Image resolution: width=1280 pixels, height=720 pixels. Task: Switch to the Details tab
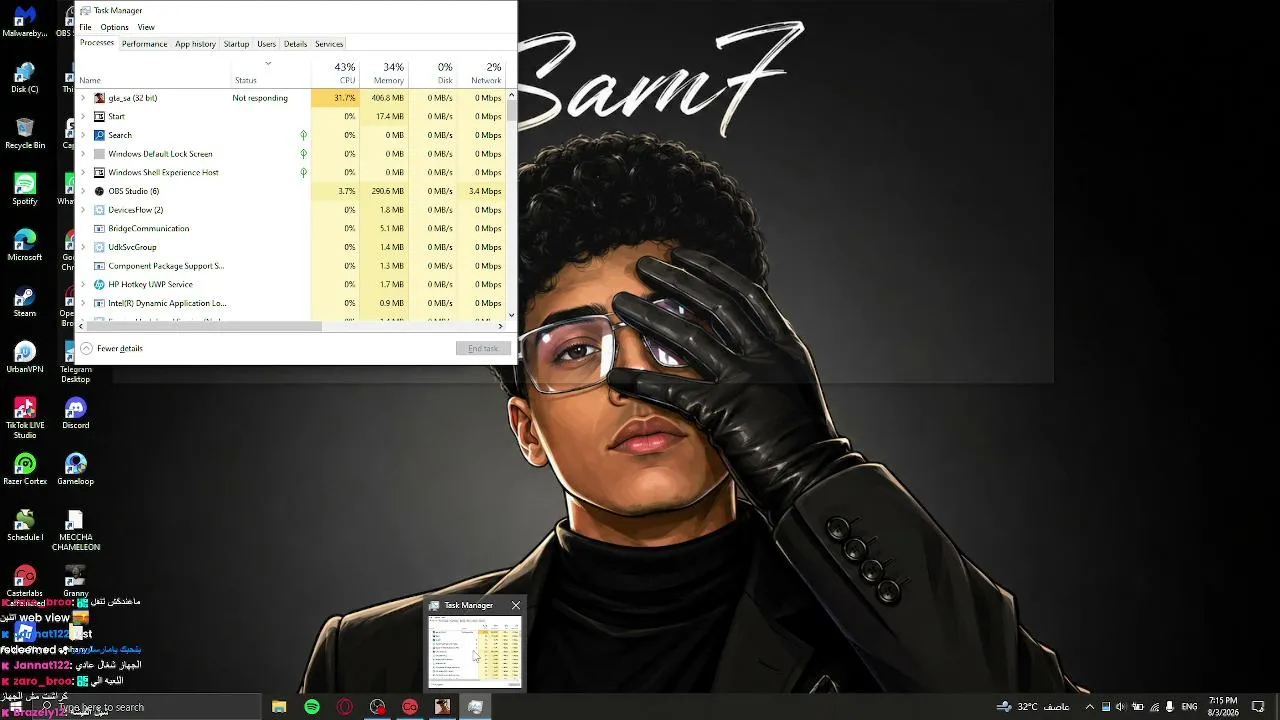[295, 44]
